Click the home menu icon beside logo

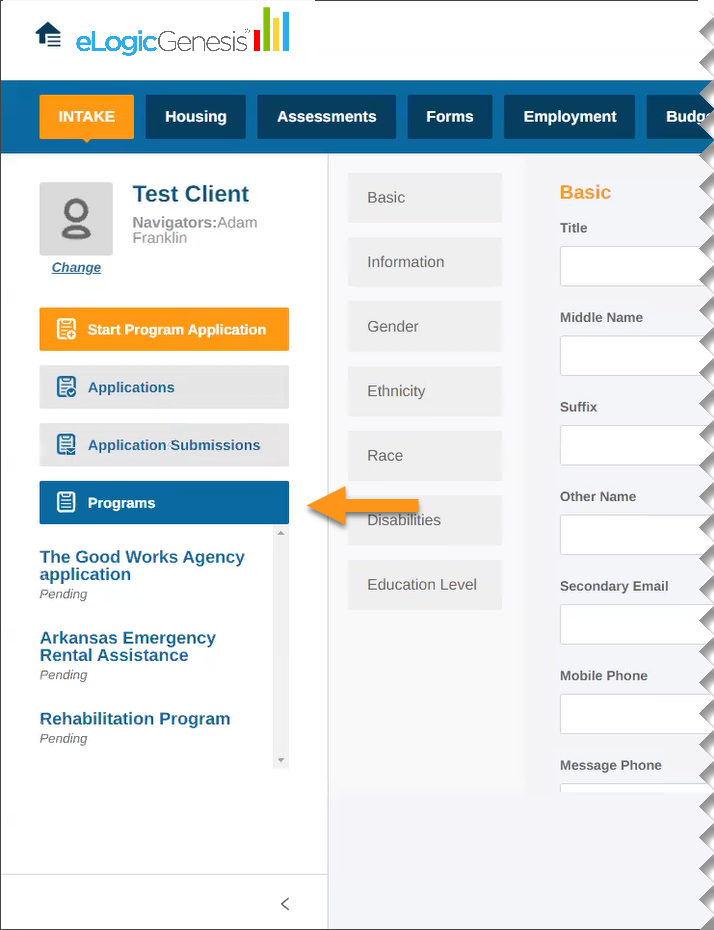point(48,35)
